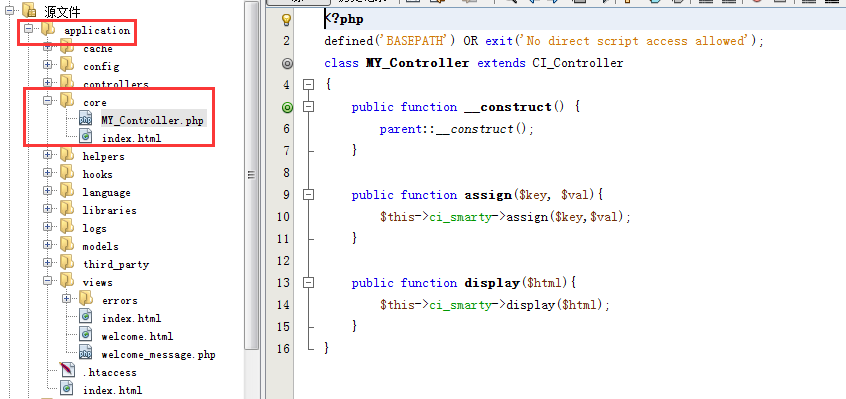Click the application folder icon
Screen dimensions: 846x399
tap(48, 29)
